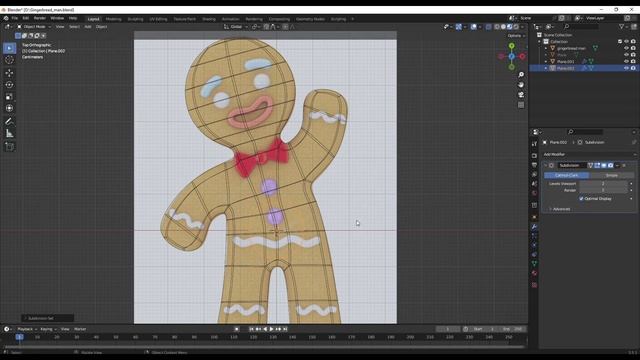Toggle camera view icon
This screenshot has width=640, height=360.
[x=521, y=95]
